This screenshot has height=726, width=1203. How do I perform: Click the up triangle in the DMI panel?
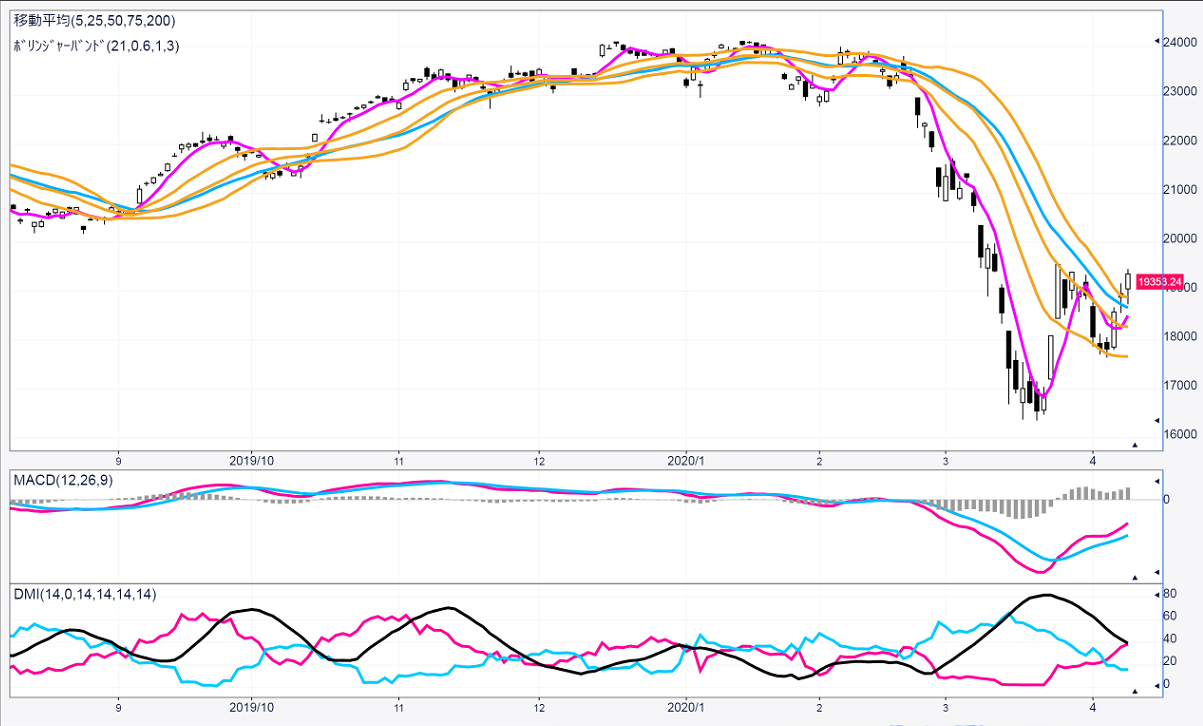[x=1134, y=691]
